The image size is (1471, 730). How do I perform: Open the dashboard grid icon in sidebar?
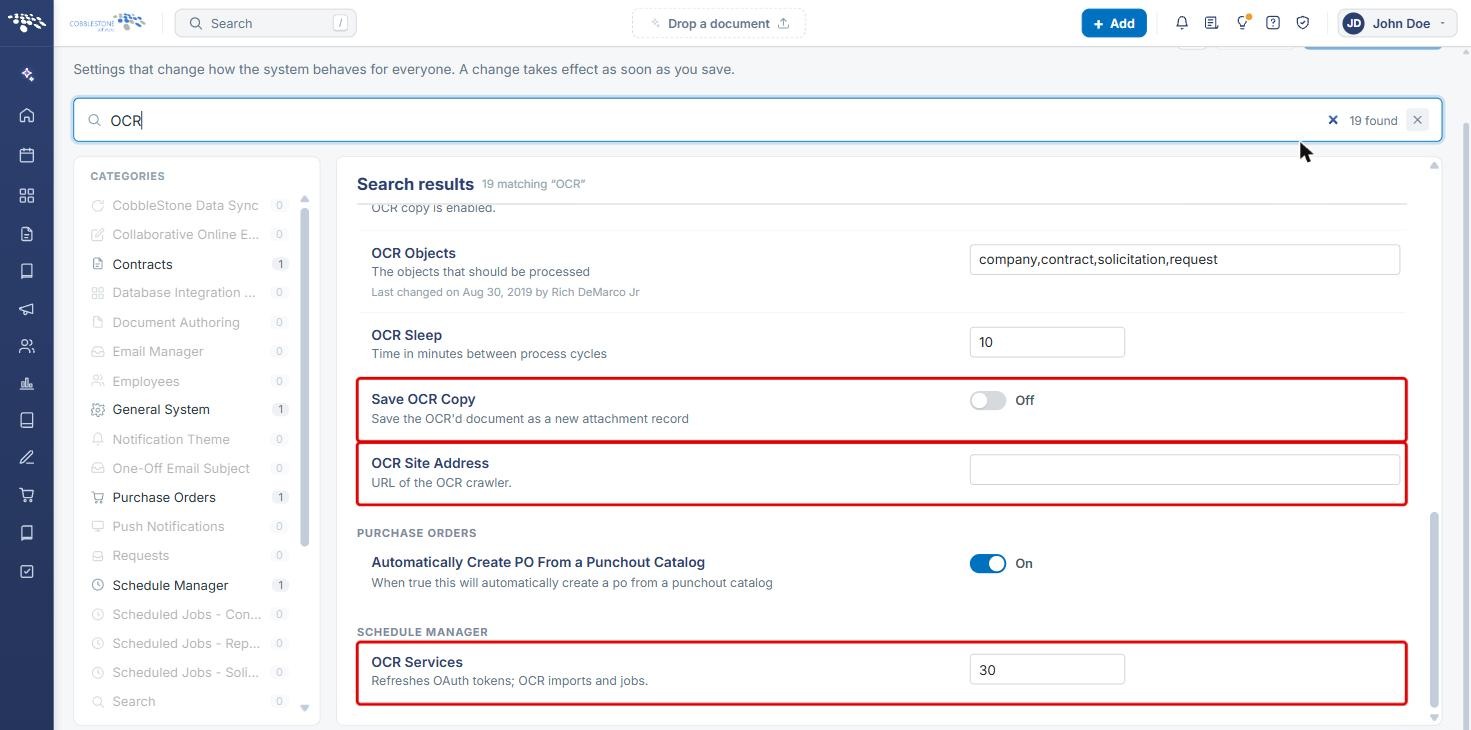coord(27,195)
